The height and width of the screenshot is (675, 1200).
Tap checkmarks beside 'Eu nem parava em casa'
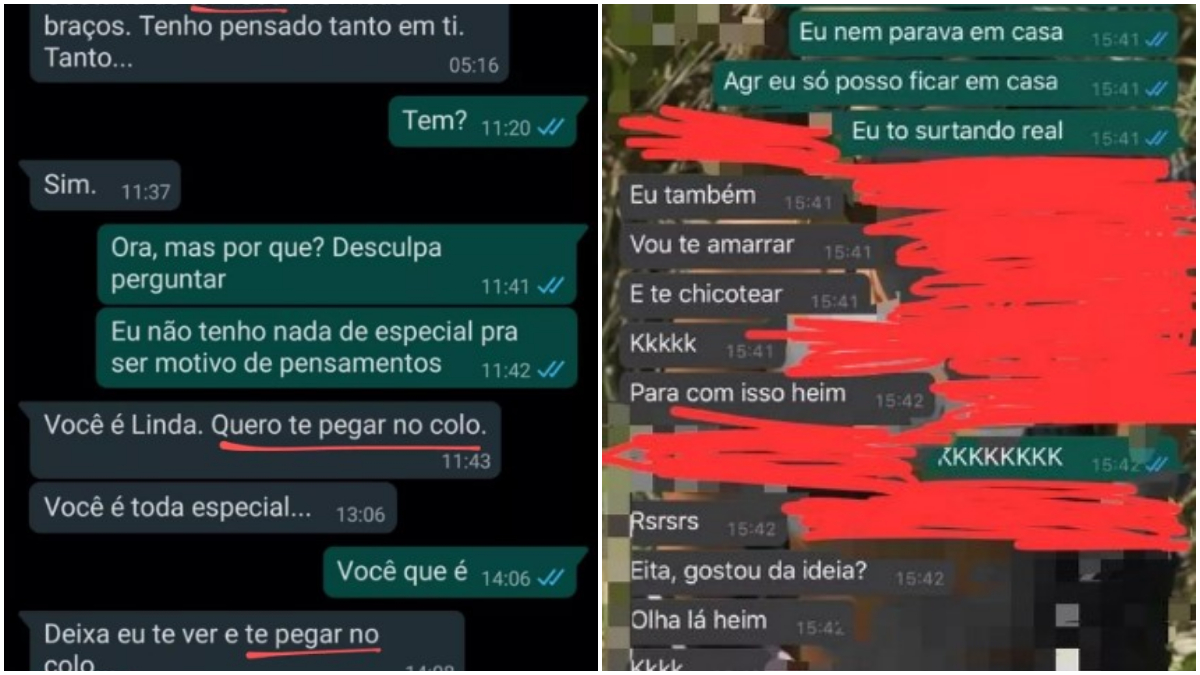(x=1157, y=38)
